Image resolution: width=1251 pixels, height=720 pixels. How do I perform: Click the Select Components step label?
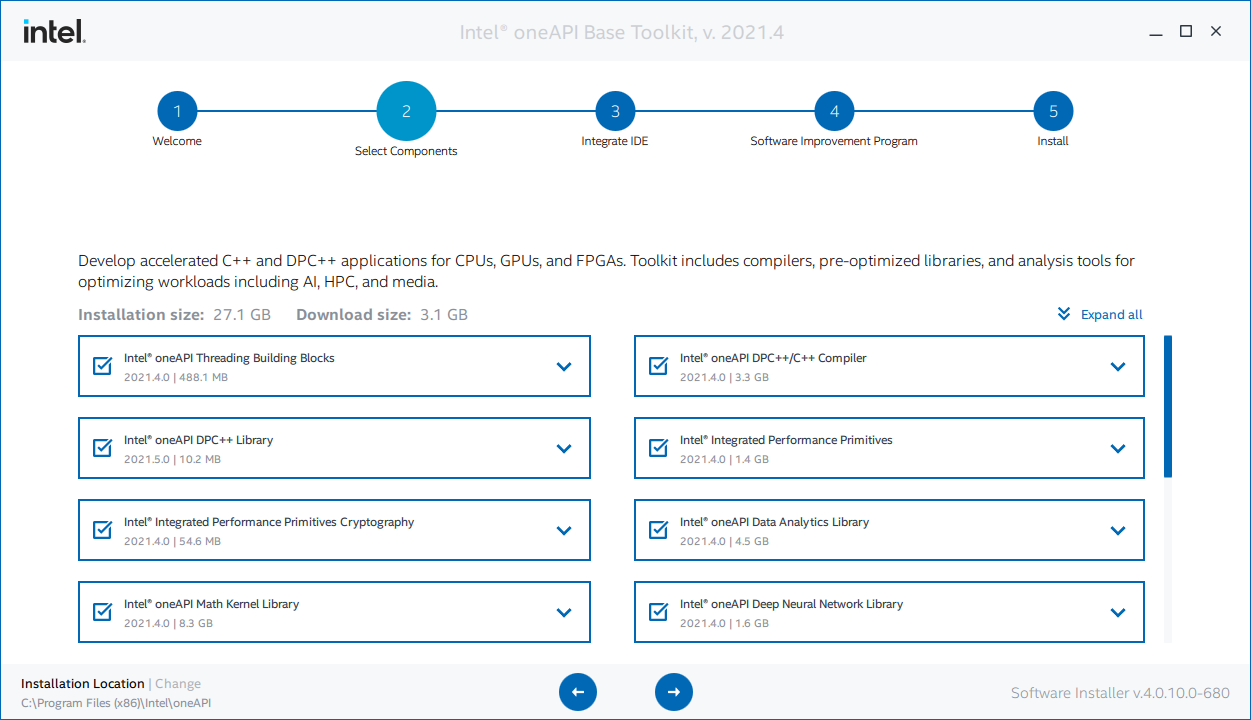(x=406, y=151)
